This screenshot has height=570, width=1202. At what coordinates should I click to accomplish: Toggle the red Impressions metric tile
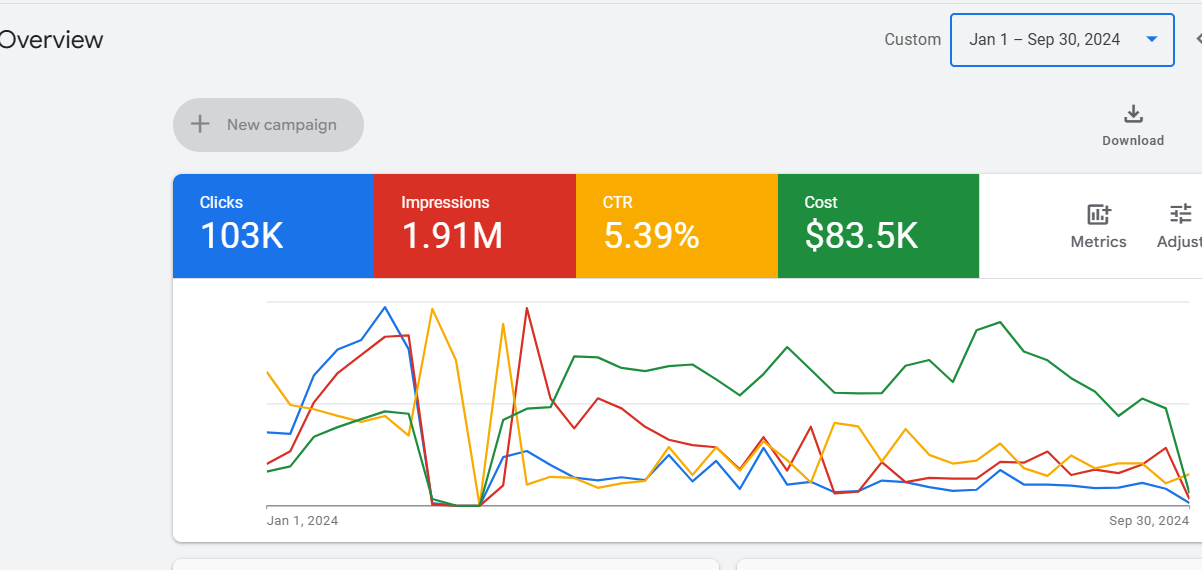pyautogui.click(x=474, y=226)
